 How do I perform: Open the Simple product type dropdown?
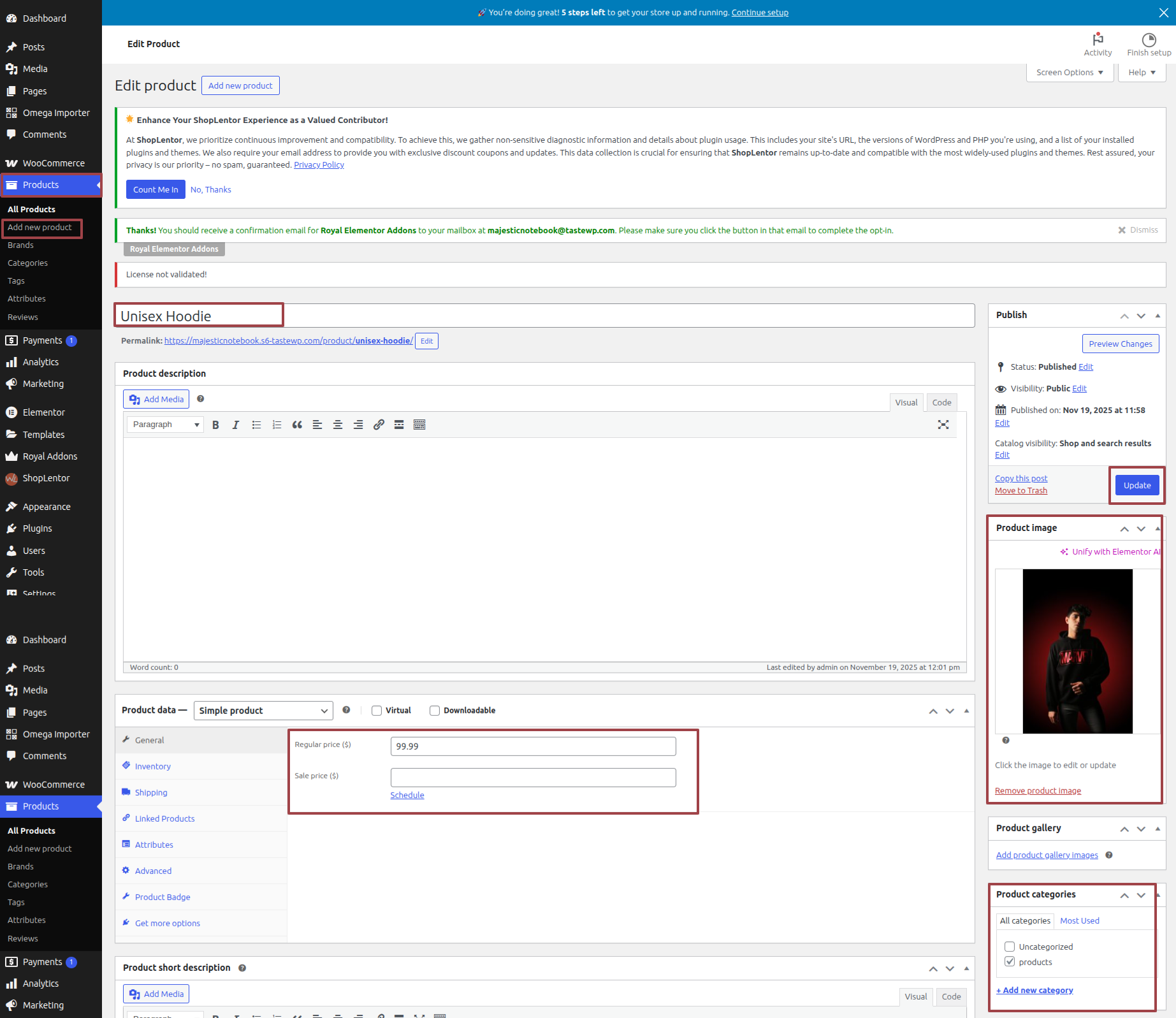[x=263, y=711]
